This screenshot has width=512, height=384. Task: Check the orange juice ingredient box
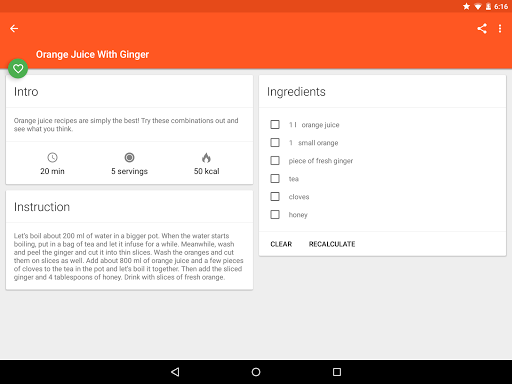(275, 125)
